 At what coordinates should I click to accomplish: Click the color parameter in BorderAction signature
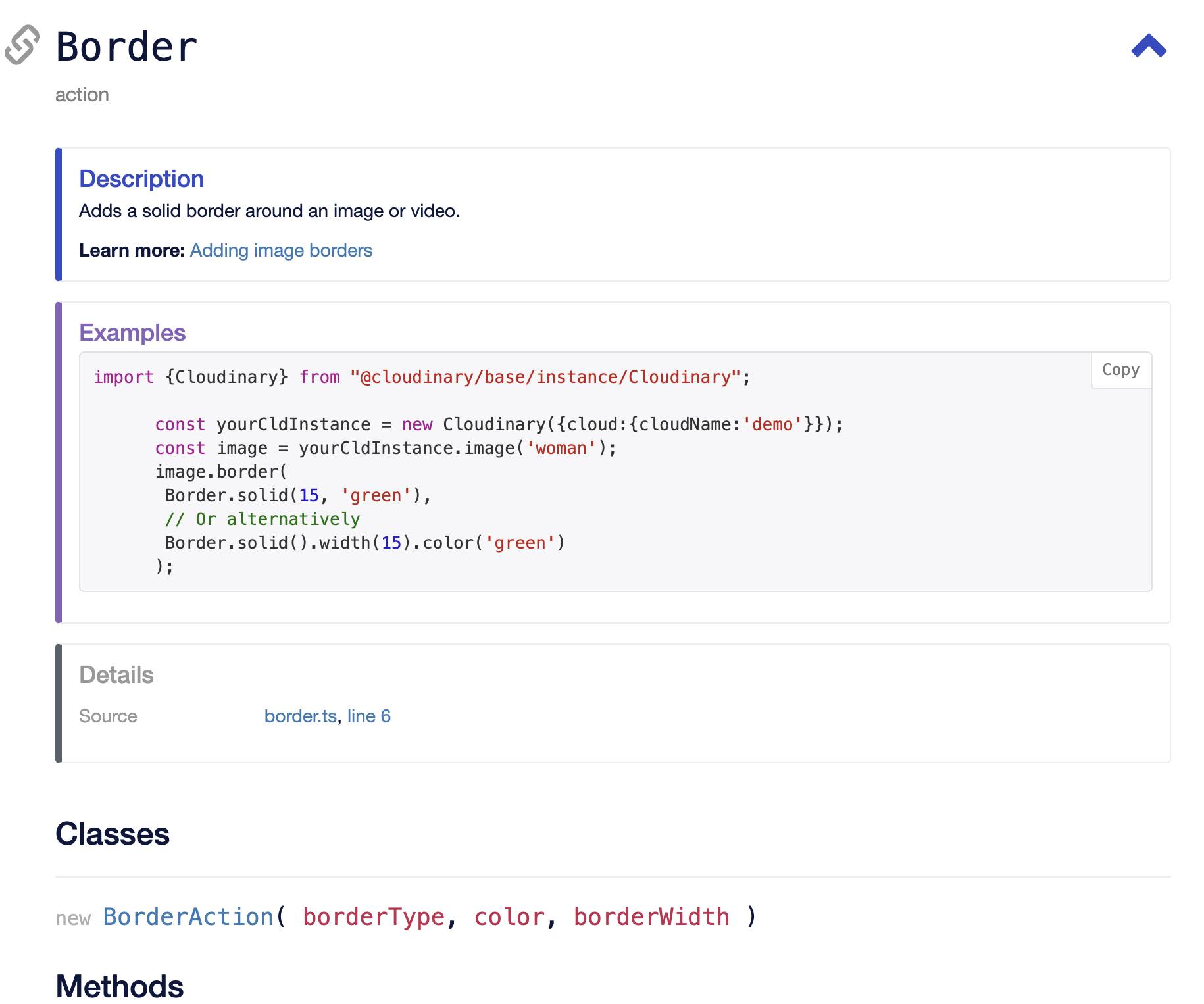point(510,916)
